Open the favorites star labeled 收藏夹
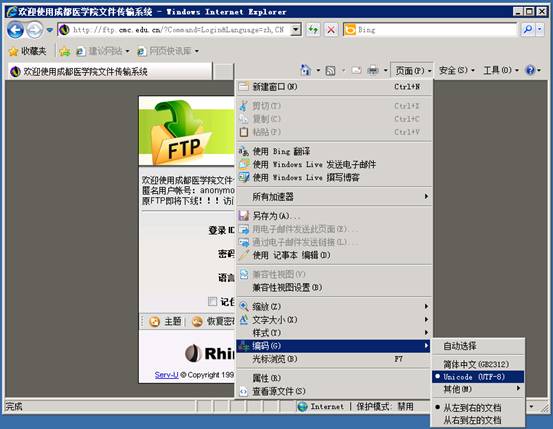 pyautogui.click(x=28, y=52)
